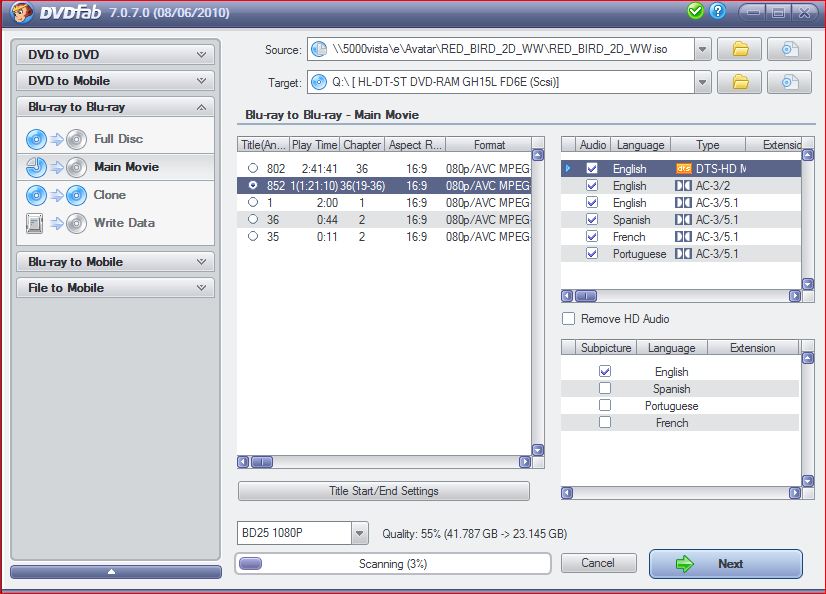Open the BD25 1080P output size dropdown
826x594 pixels.
pos(359,534)
